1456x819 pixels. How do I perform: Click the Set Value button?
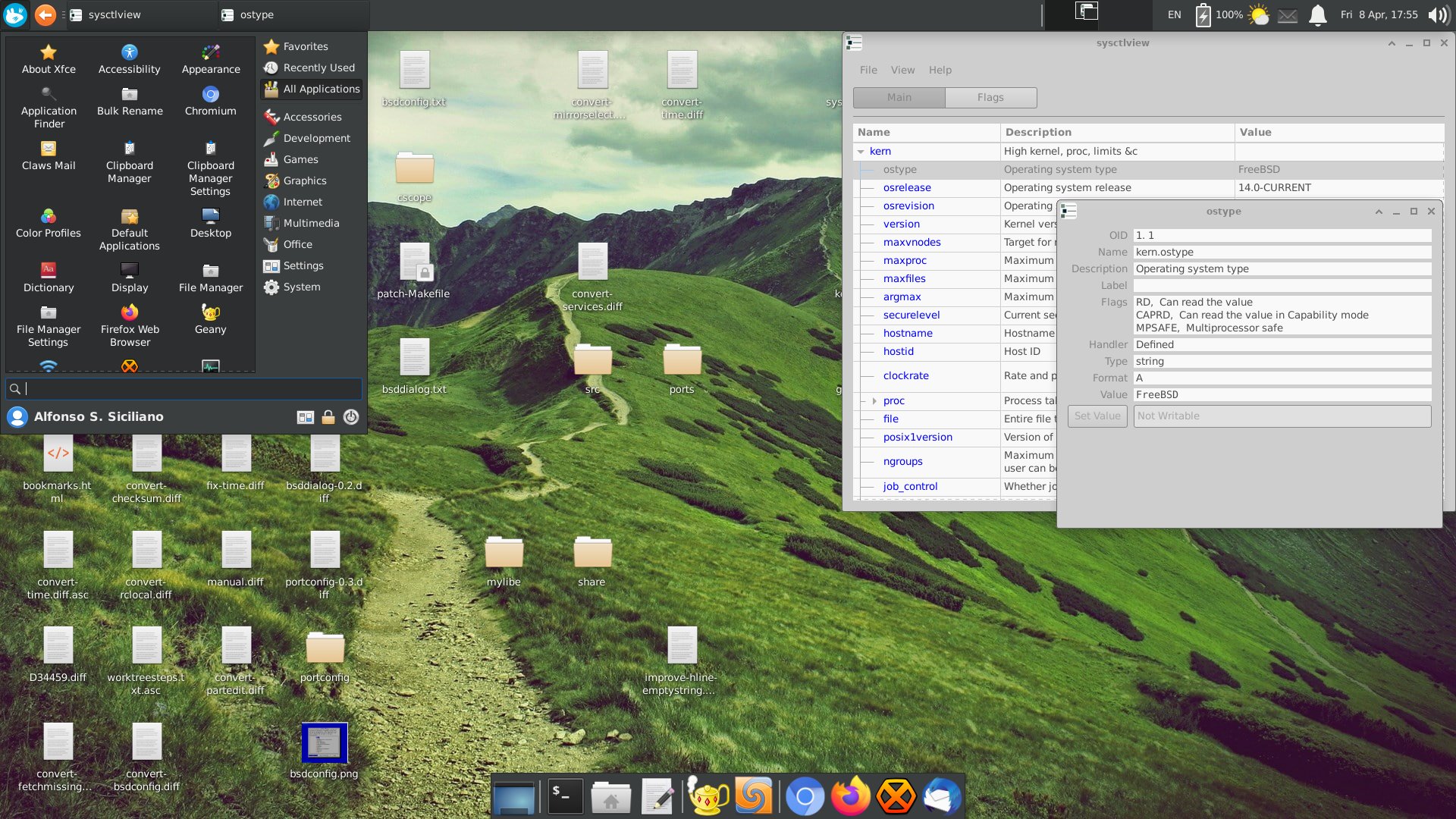pyautogui.click(x=1097, y=416)
